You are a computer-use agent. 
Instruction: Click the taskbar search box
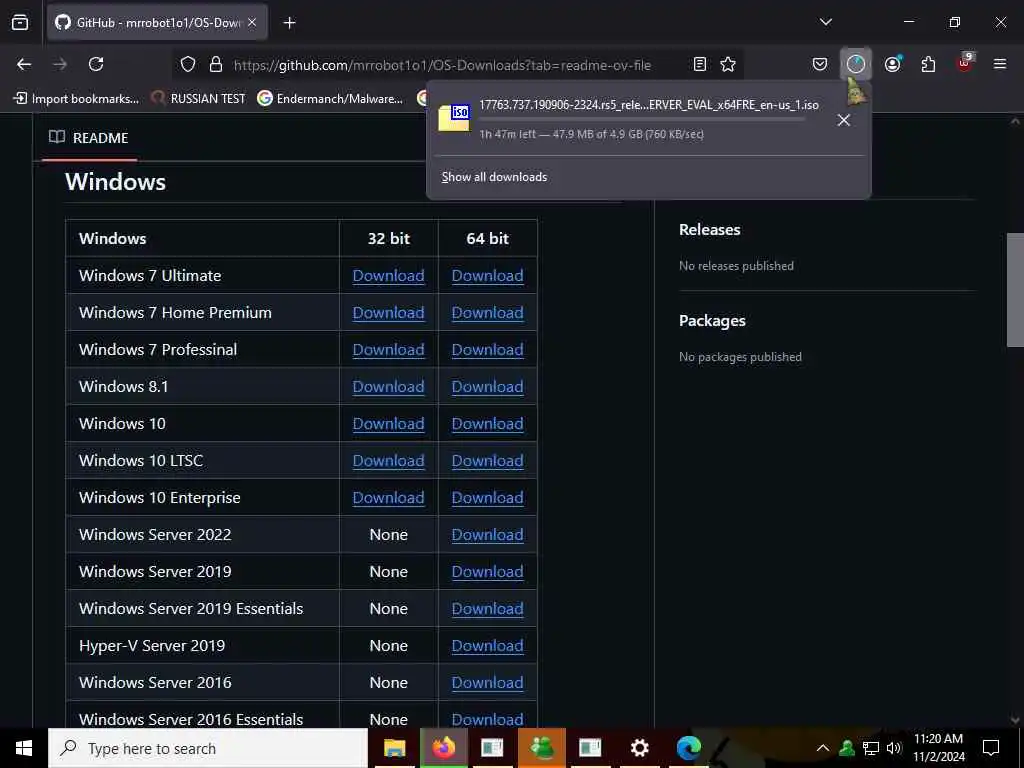(208, 748)
